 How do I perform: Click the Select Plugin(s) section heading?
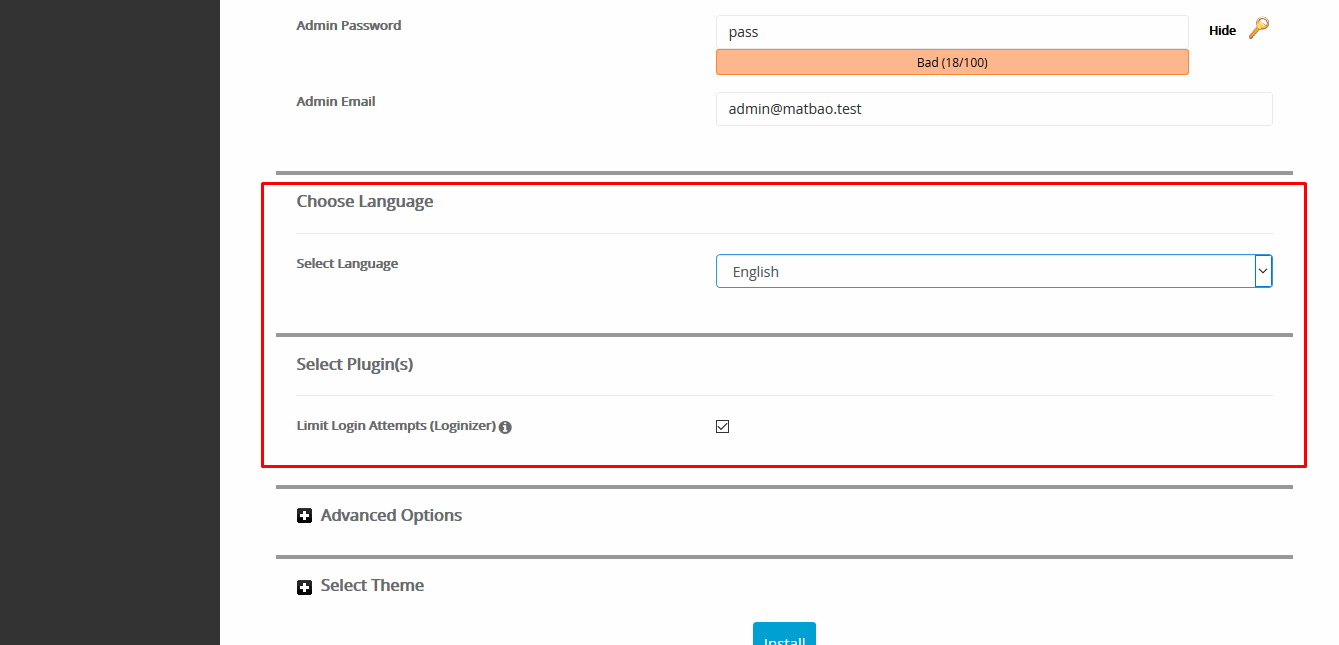(x=355, y=364)
